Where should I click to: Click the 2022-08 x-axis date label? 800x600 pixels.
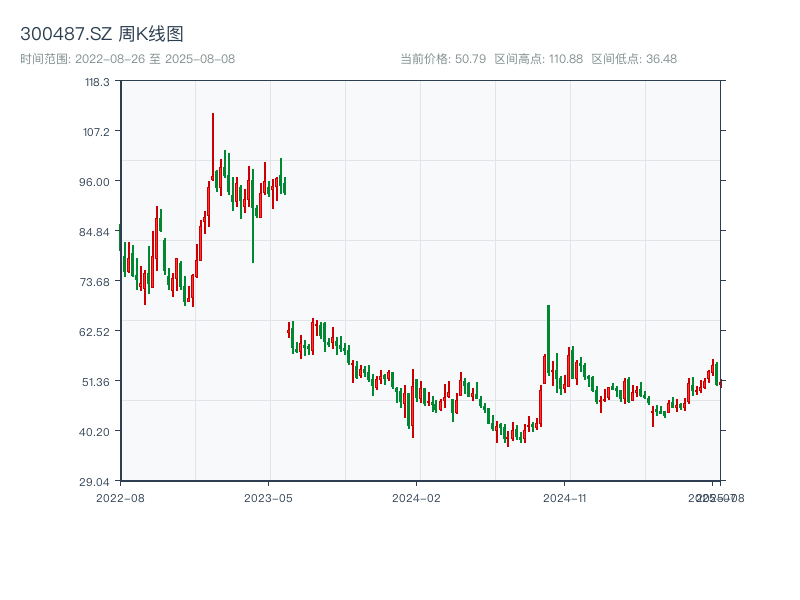point(120,497)
